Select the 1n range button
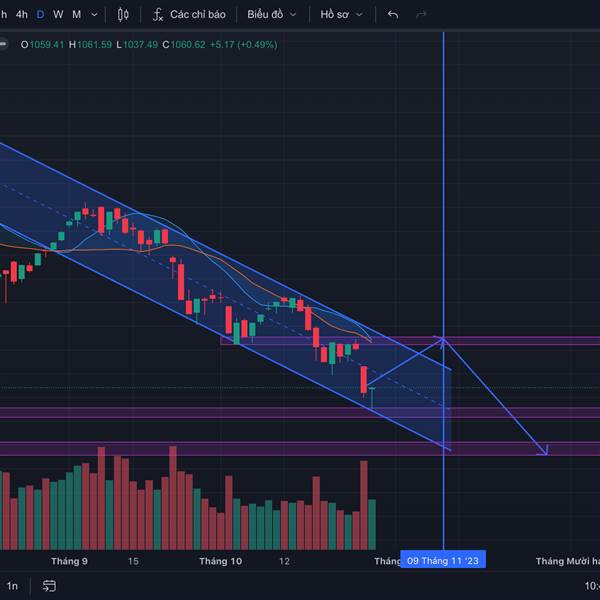This screenshot has width=600, height=600. coord(12,586)
